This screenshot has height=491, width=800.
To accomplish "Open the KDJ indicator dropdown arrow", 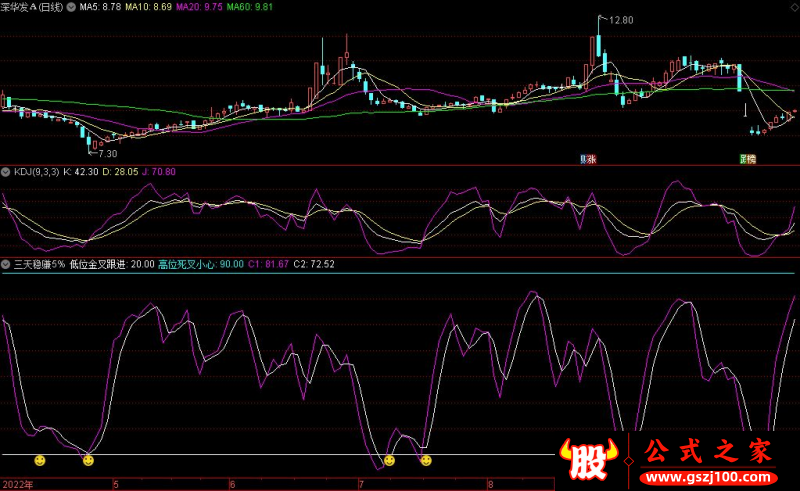I will point(6,172).
